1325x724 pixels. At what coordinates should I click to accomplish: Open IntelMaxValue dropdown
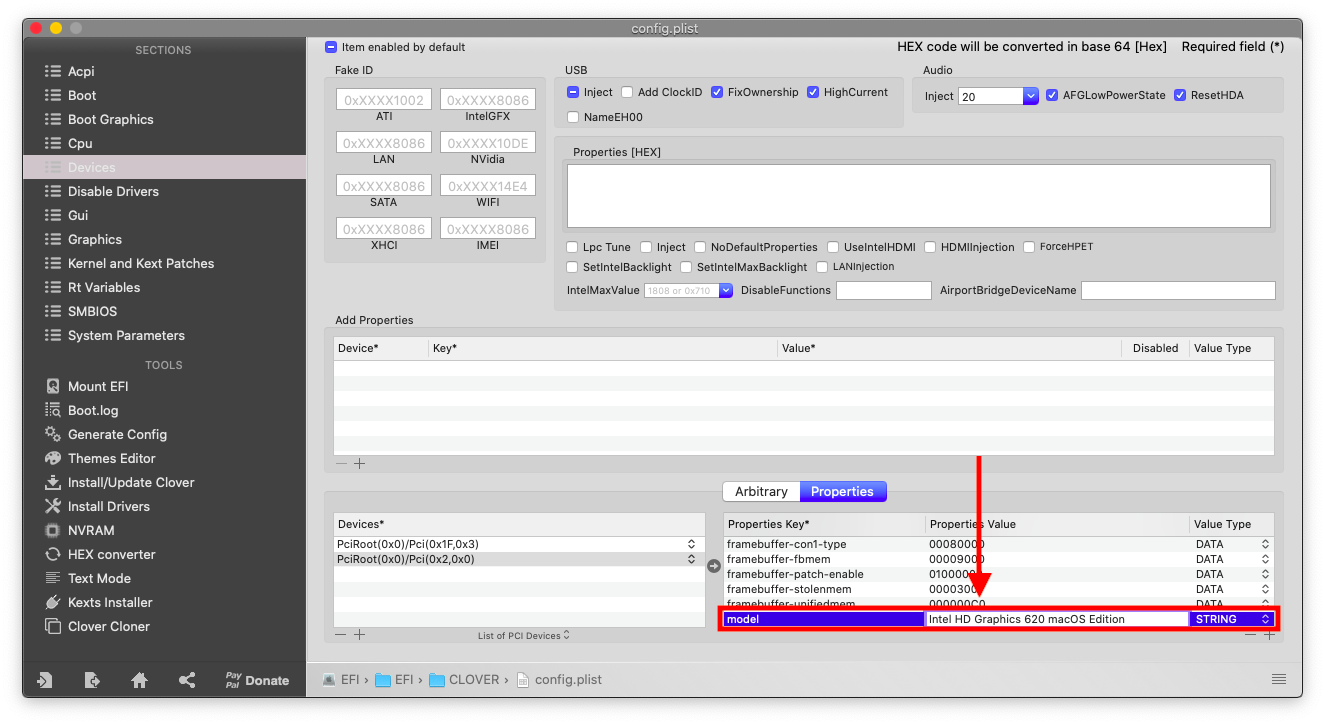(x=726, y=290)
